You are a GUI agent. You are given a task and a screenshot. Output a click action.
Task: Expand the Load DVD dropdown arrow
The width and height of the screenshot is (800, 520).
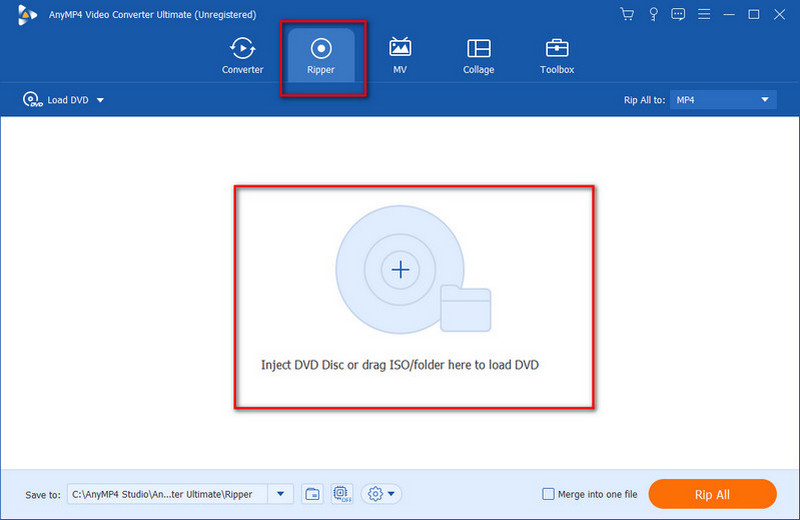100,100
